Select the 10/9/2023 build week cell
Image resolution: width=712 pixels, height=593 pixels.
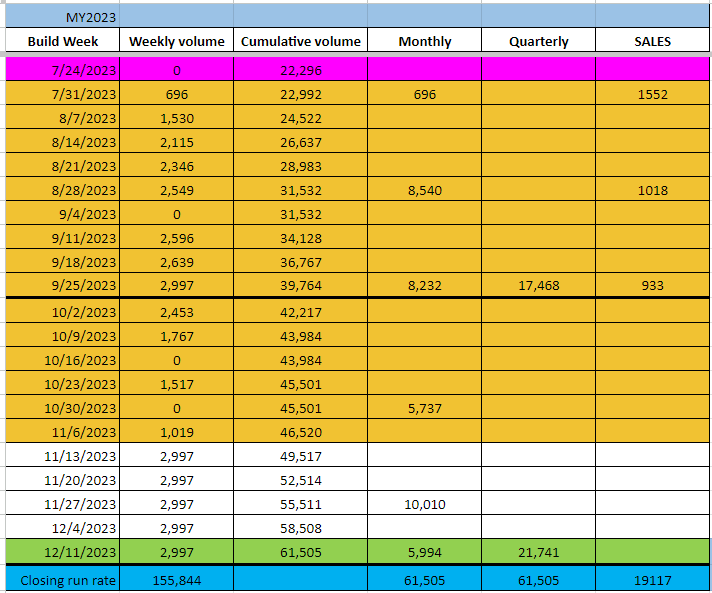pos(62,336)
